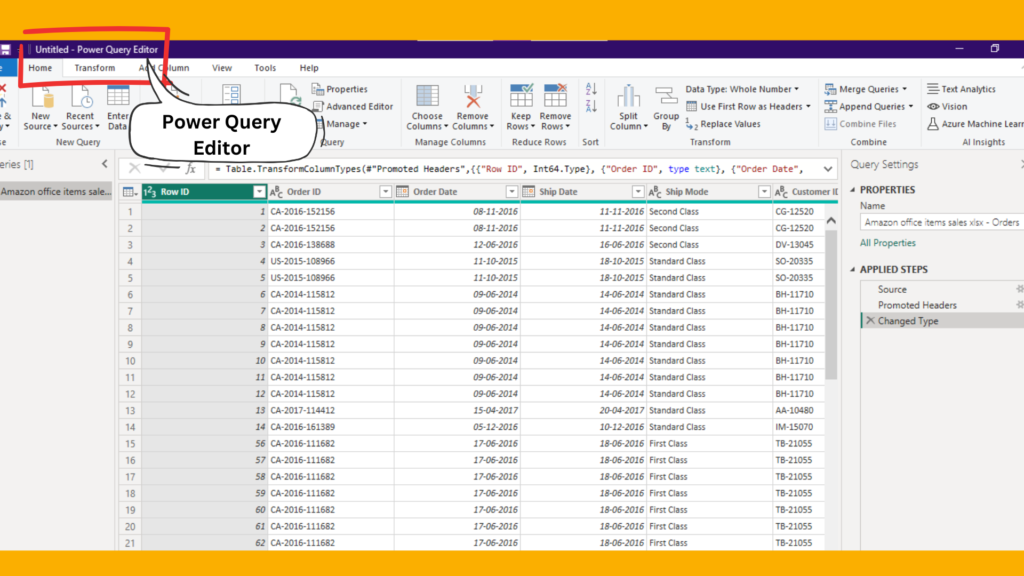Open the Help tab

[x=309, y=68]
